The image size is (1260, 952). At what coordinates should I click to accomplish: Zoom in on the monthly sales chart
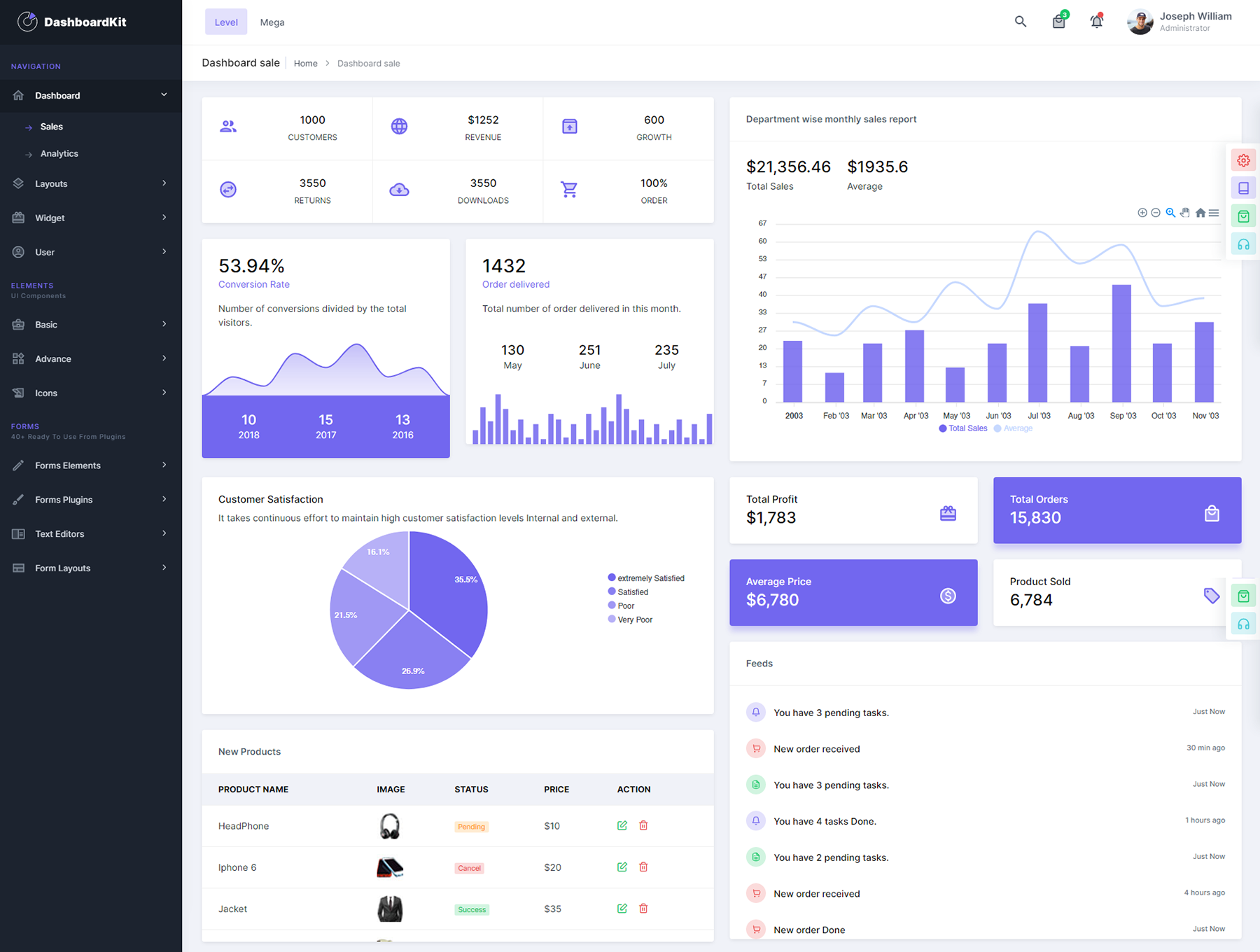1142,213
